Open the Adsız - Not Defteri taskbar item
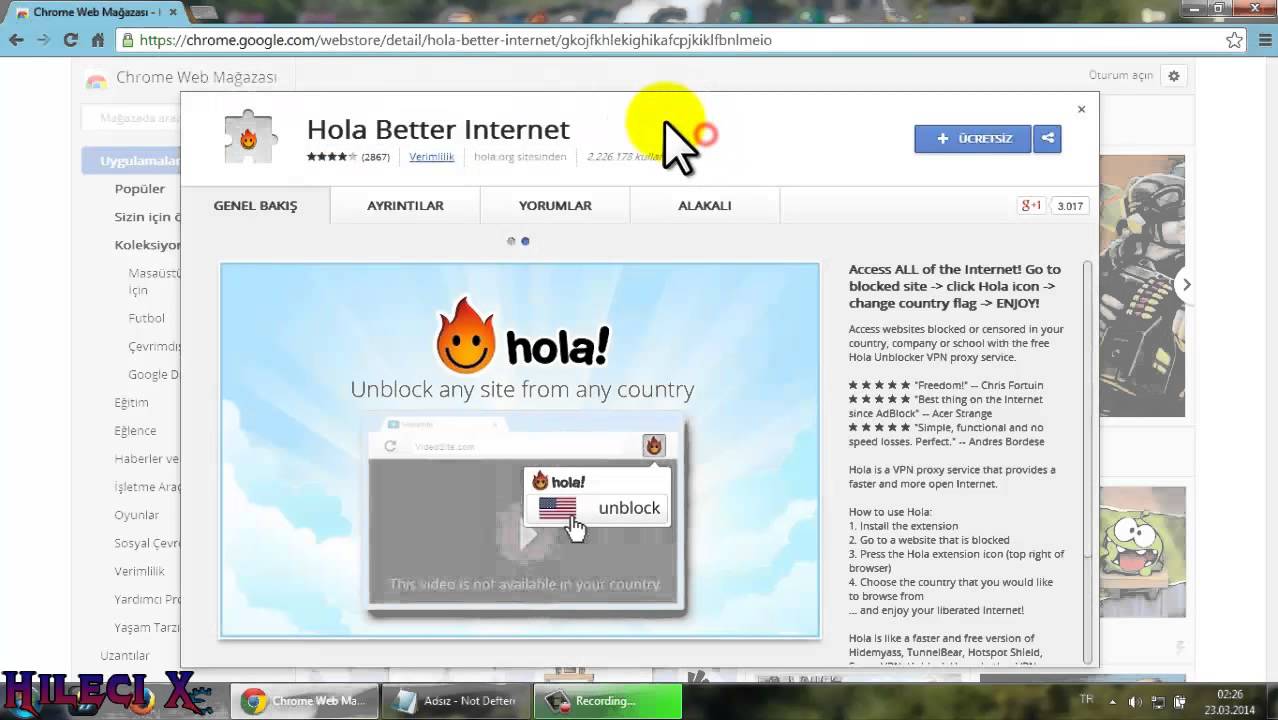Image resolution: width=1278 pixels, height=720 pixels. pos(458,701)
